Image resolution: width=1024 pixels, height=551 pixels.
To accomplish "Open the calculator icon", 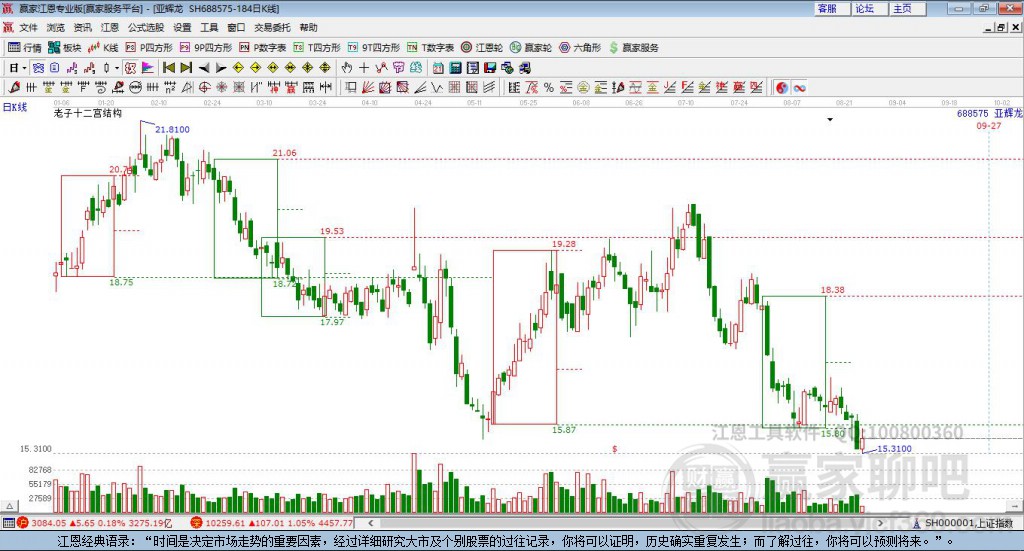I will (455, 68).
